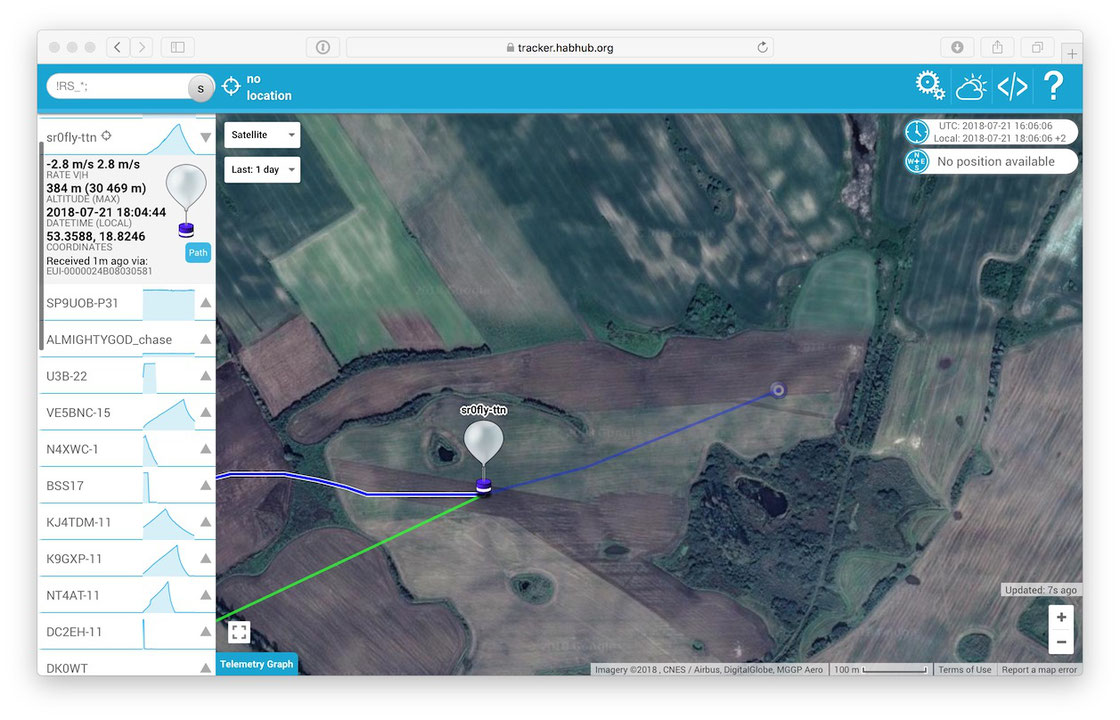Expand the SP9UOB-P31 vehicle entry
Viewport: 1120px width, 720px height.
pyautogui.click(x=206, y=303)
